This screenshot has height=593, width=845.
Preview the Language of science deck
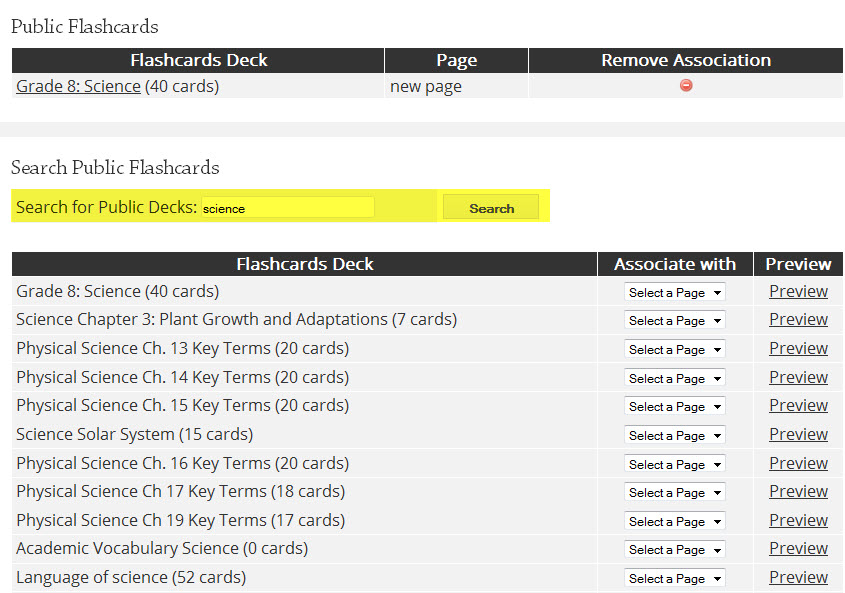tap(798, 577)
